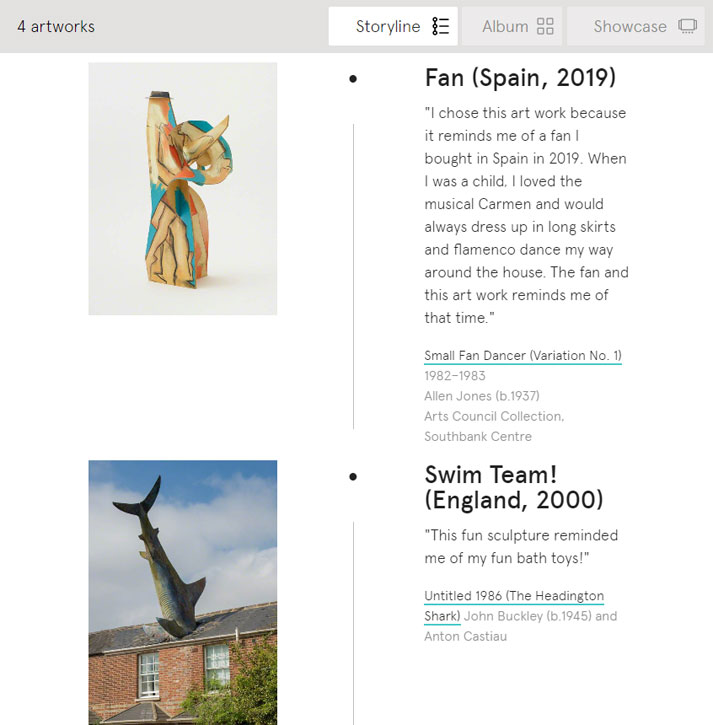713x725 pixels.
Task: Click the Fan Dancer sculpture thumbnail
Action: 183,189
